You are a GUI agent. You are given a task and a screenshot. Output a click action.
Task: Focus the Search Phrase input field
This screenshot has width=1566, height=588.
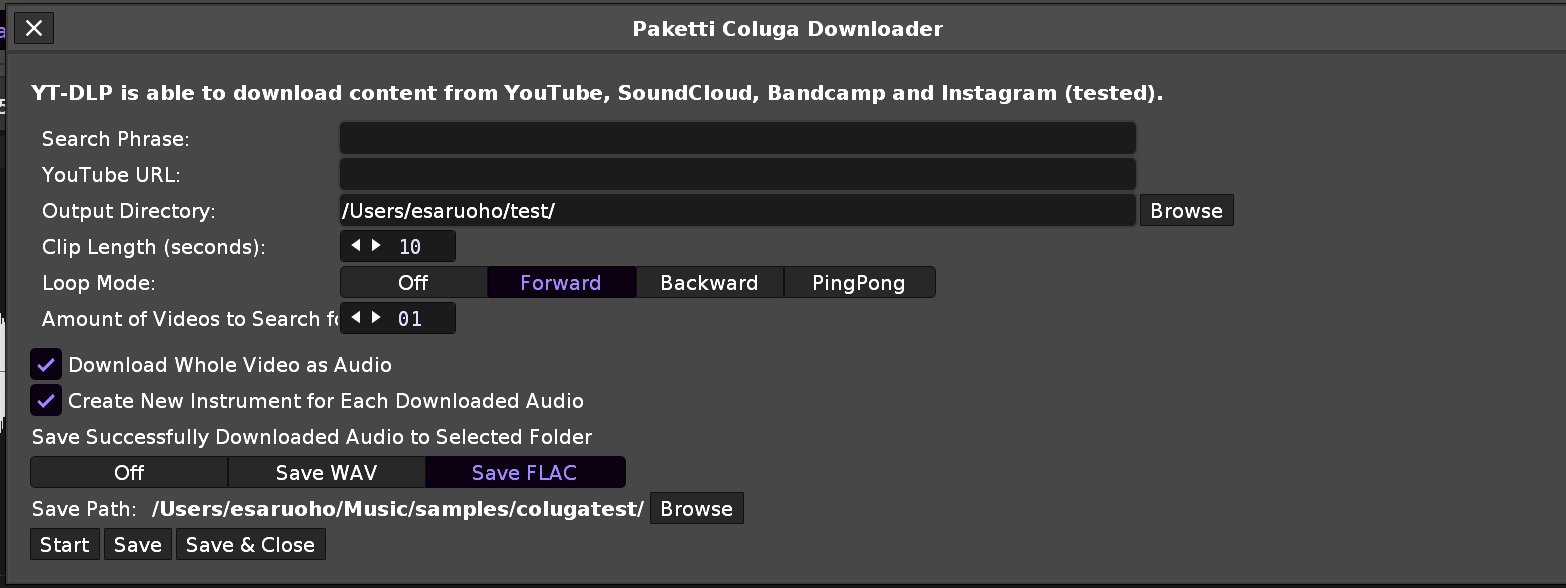[x=737, y=138]
